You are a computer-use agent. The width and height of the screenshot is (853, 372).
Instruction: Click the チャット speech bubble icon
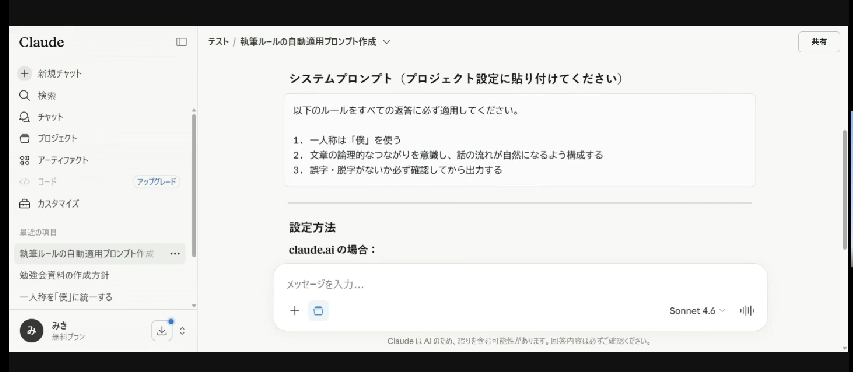(24, 117)
